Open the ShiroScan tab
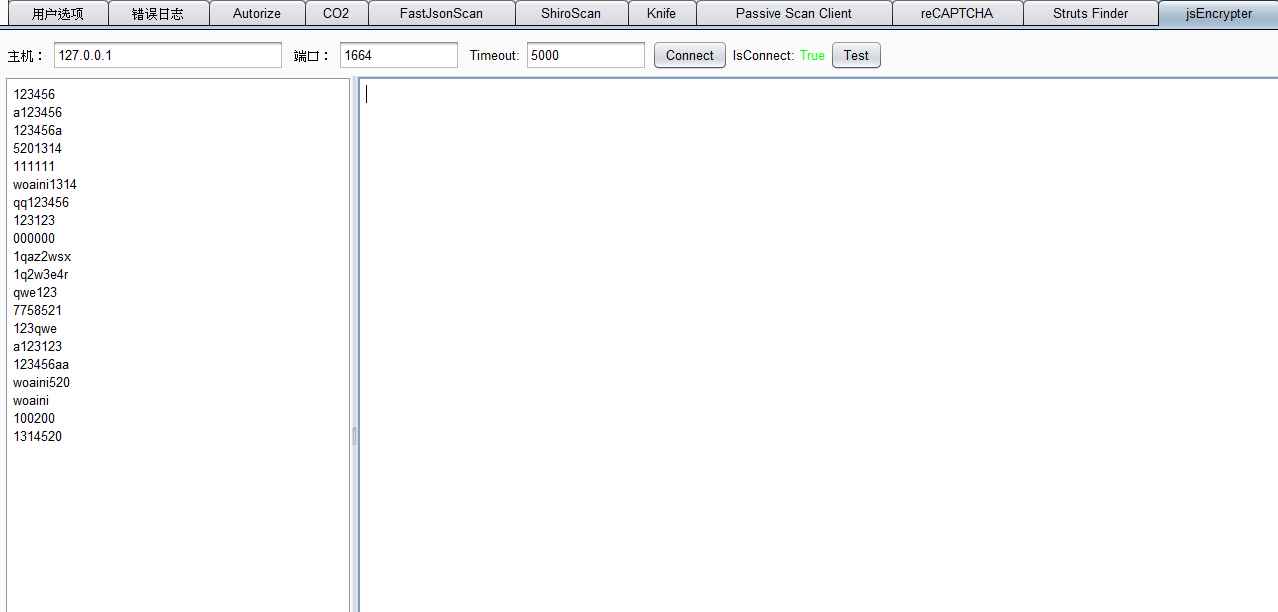Image resolution: width=1278 pixels, height=612 pixels. 571,13
